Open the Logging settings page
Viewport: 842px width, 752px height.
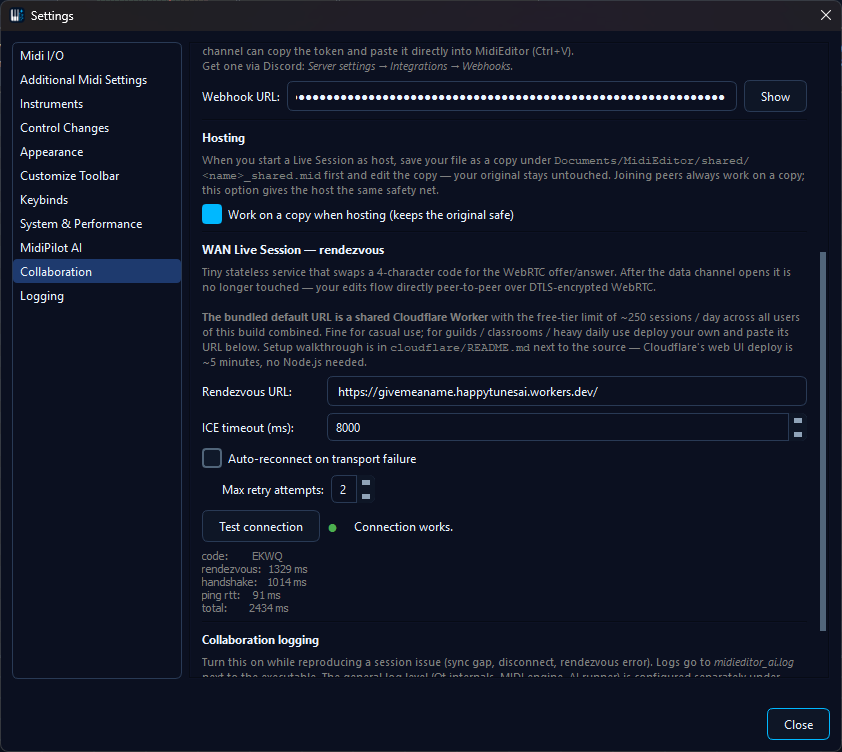point(97,296)
